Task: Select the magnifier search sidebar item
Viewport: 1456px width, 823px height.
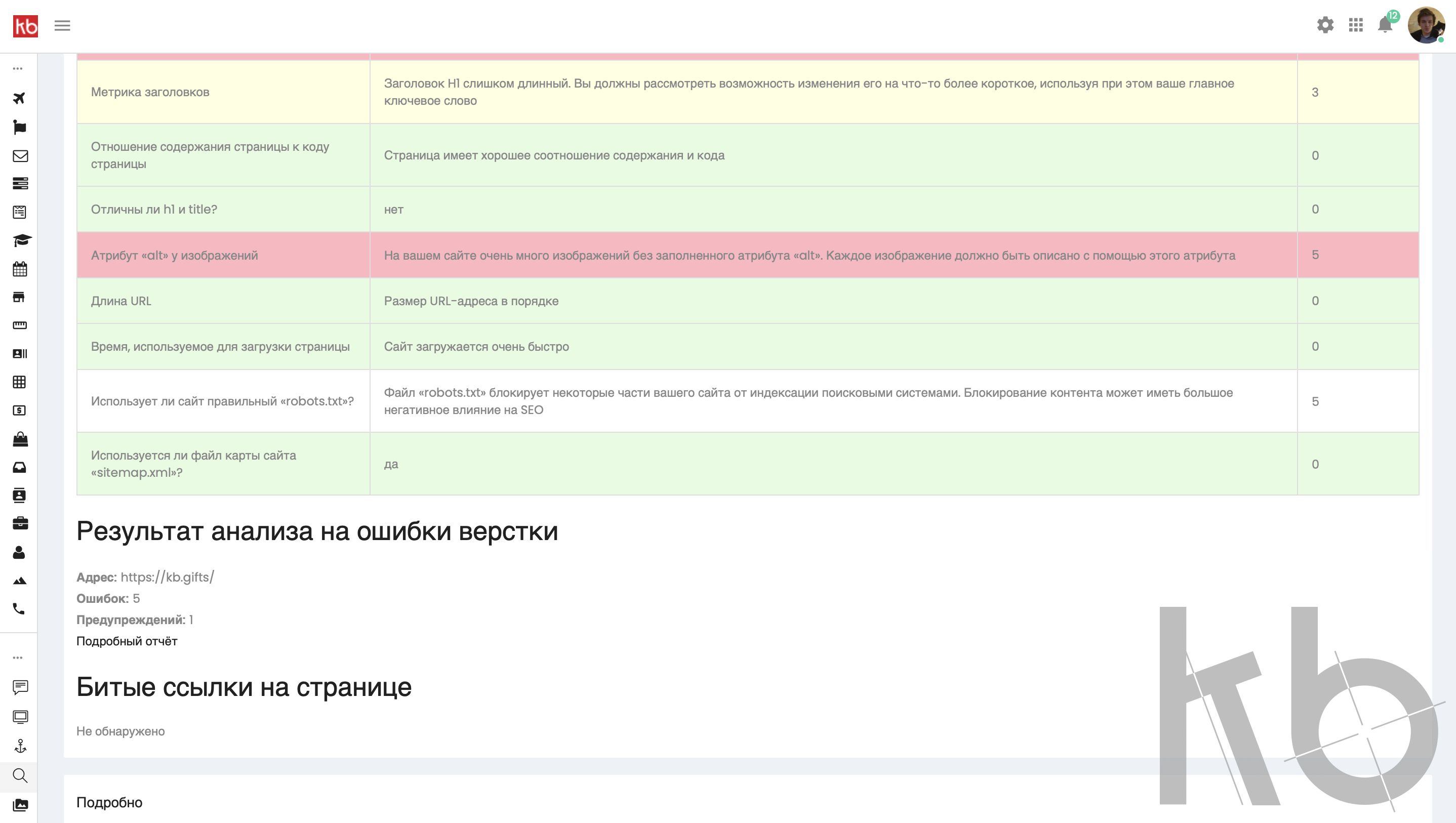Action: point(20,775)
